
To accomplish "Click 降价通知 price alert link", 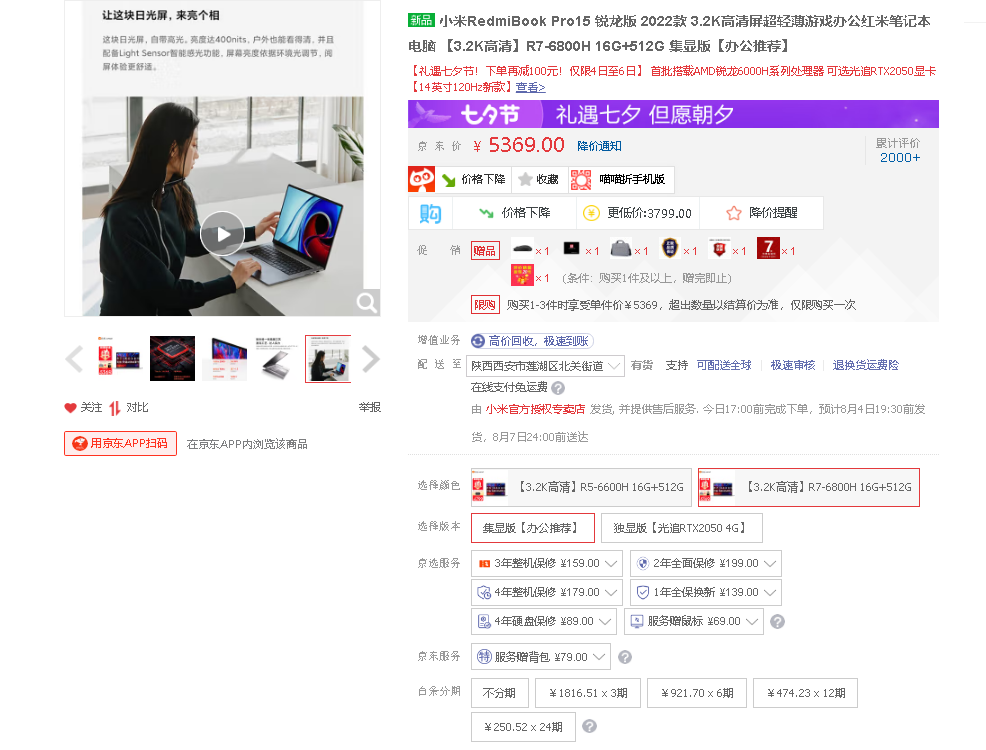I will [599, 146].
